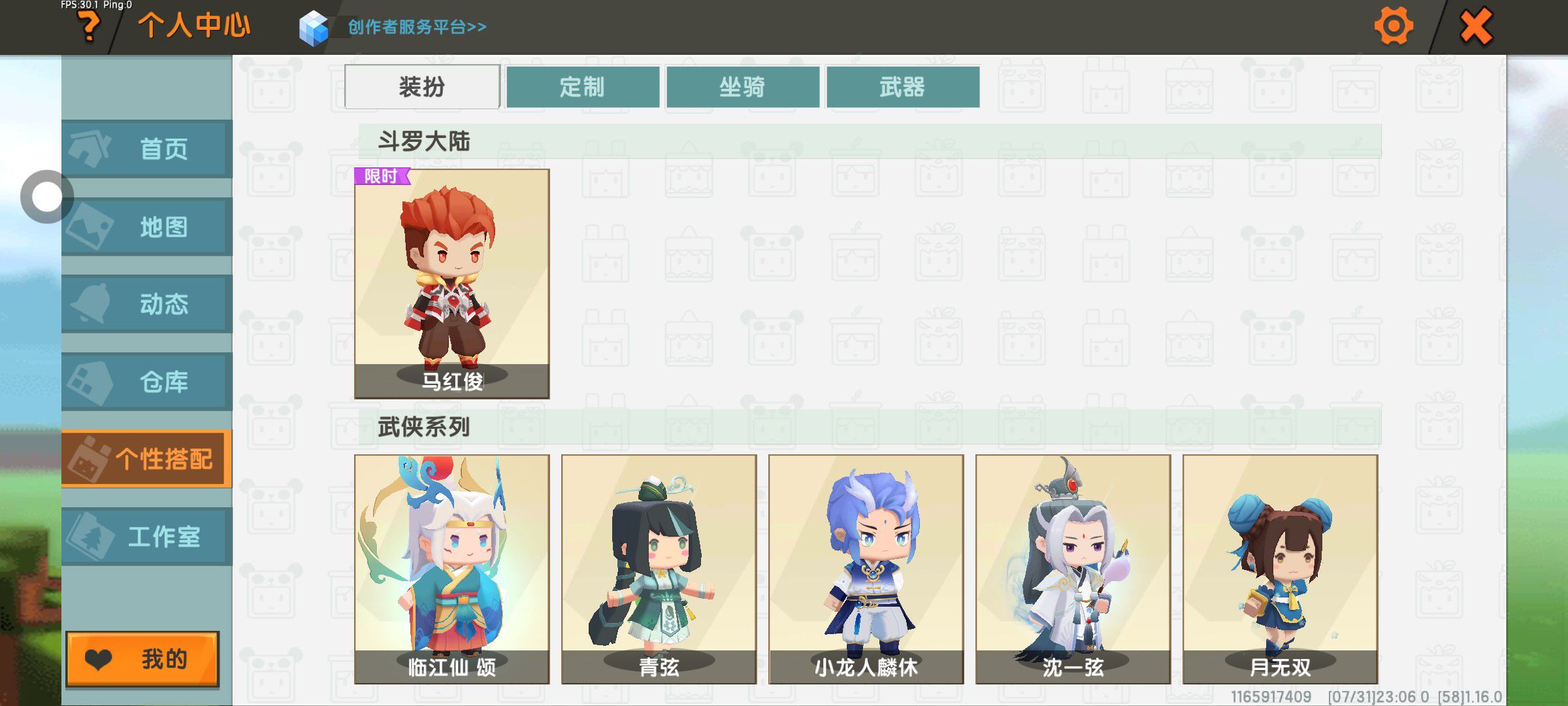This screenshot has height=706, width=1568.
Task: Switch to the 定制 tab
Action: pyautogui.click(x=583, y=86)
